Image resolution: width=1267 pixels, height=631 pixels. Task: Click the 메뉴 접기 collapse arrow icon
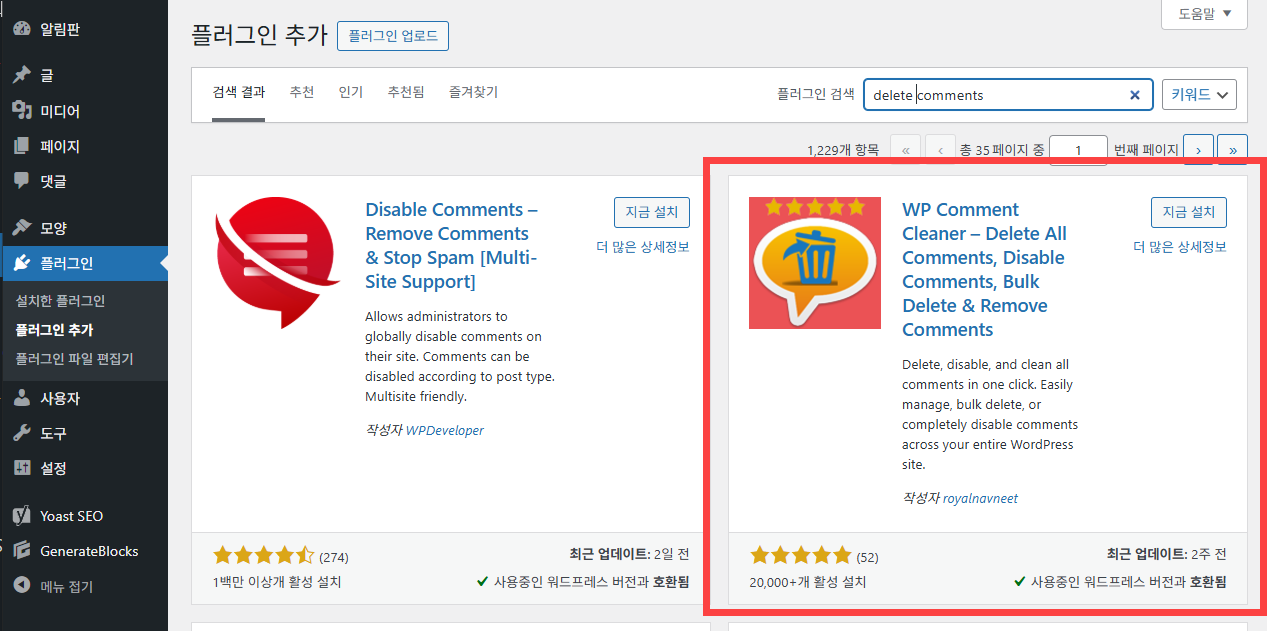click(x=21, y=586)
